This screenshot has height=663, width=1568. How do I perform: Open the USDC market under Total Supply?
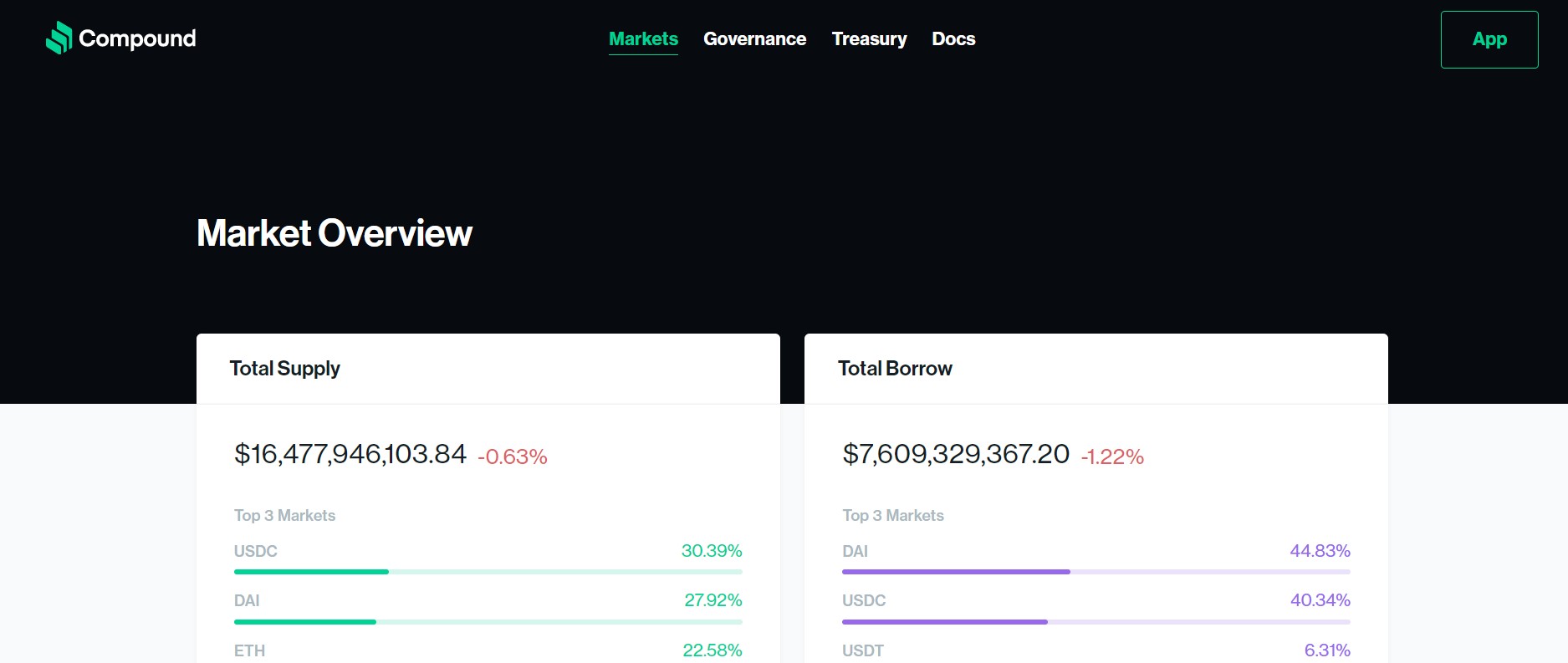pyautogui.click(x=255, y=551)
